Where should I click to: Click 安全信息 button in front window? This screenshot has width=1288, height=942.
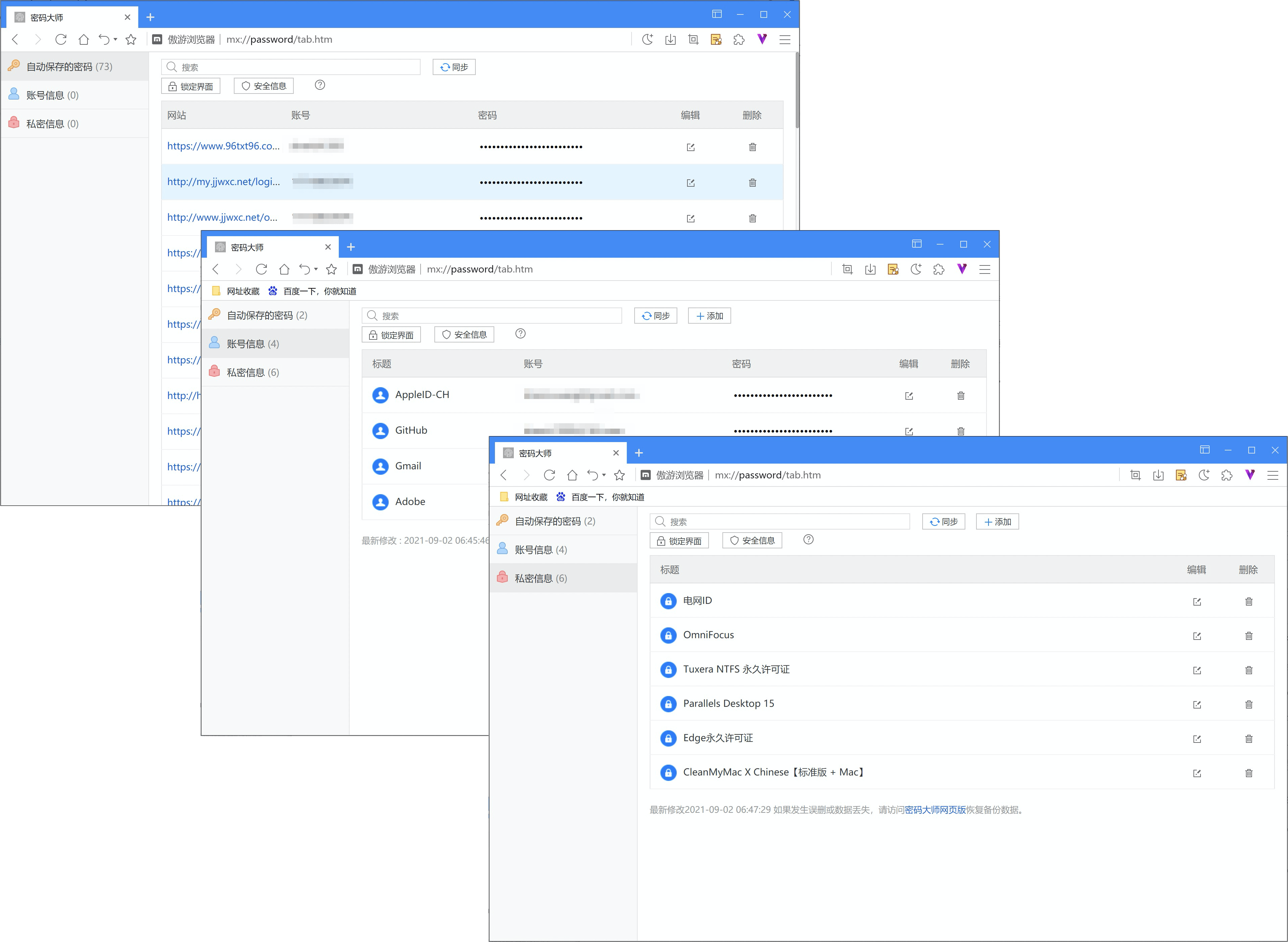[752, 541]
